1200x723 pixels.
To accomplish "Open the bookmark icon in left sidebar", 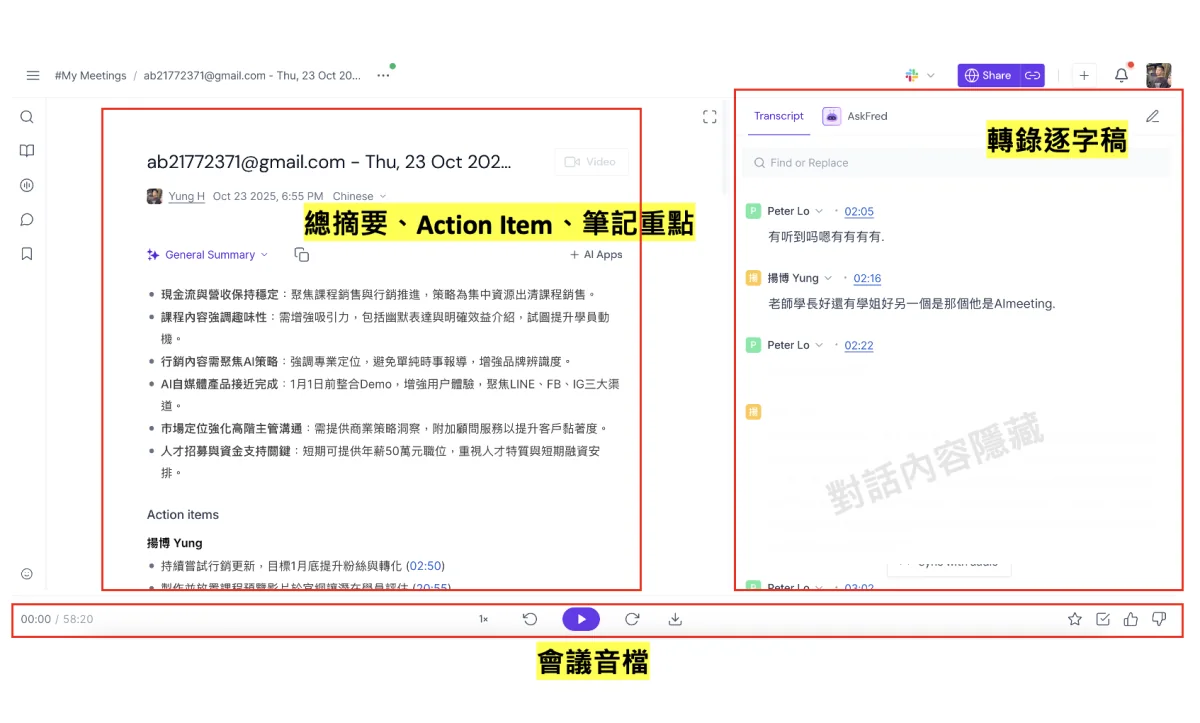I will coord(27,254).
